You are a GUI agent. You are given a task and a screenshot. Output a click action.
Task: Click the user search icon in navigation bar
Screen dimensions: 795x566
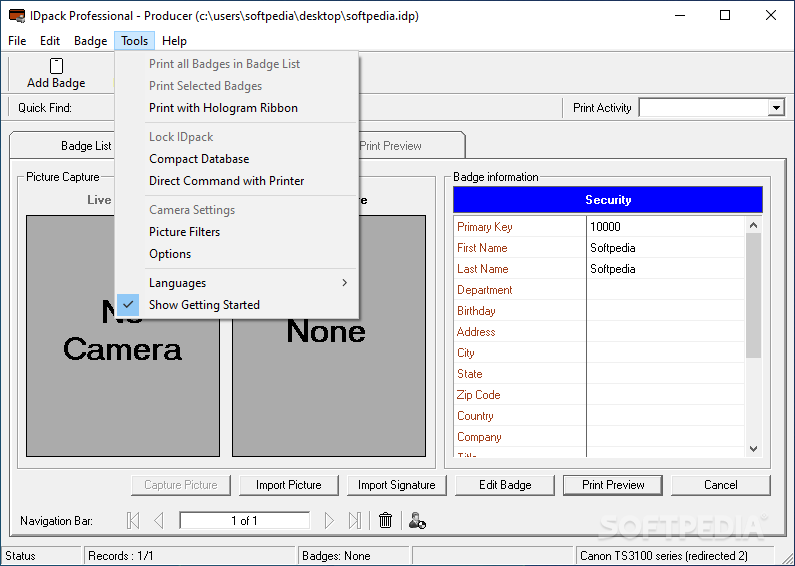(x=417, y=520)
